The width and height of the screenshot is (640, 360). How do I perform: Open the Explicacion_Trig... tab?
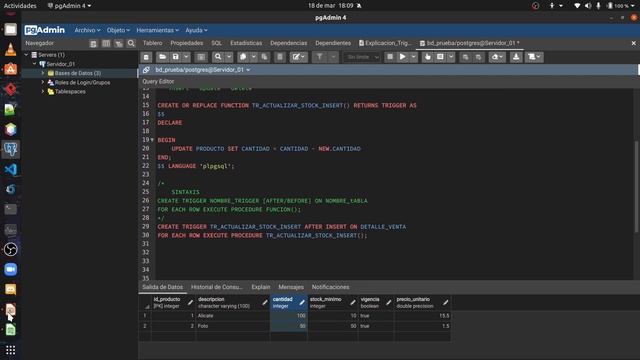385,43
